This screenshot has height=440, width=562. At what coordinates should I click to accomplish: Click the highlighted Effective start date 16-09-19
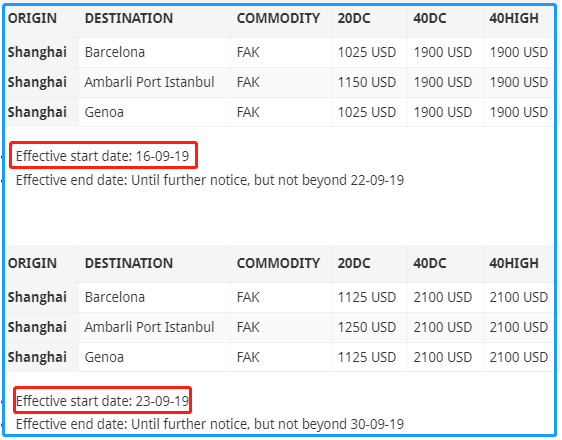tap(103, 156)
